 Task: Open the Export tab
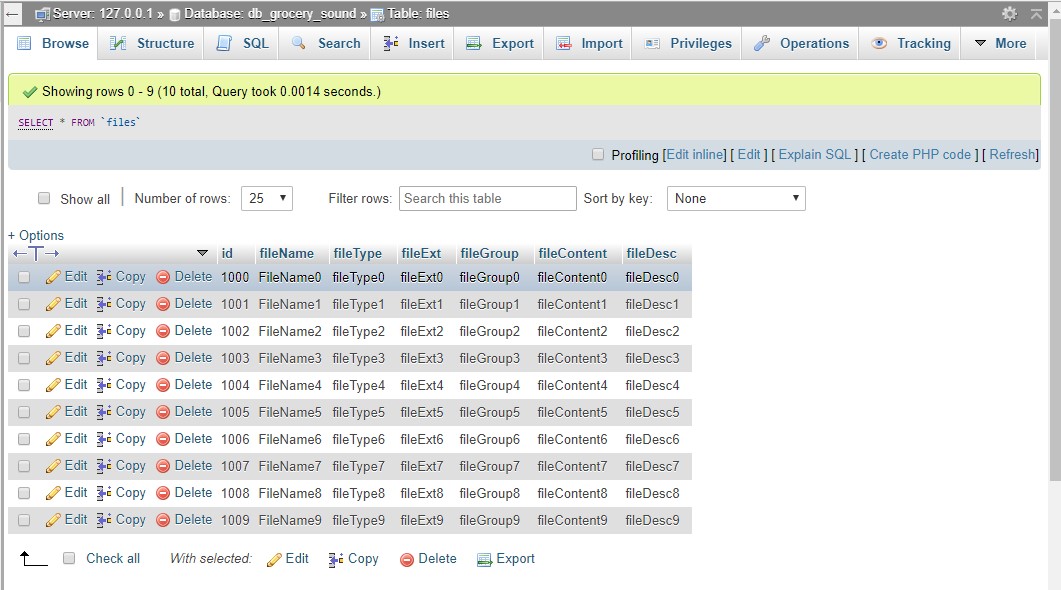pyautogui.click(x=500, y=43)
